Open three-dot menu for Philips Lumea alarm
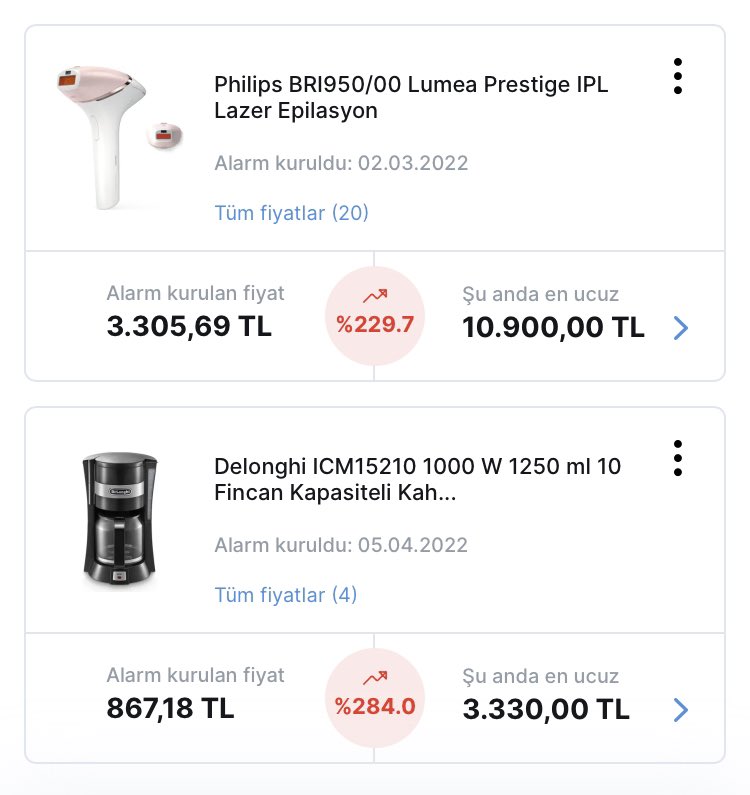Screen dimensions: 750x795 click(x=677, y=76)
